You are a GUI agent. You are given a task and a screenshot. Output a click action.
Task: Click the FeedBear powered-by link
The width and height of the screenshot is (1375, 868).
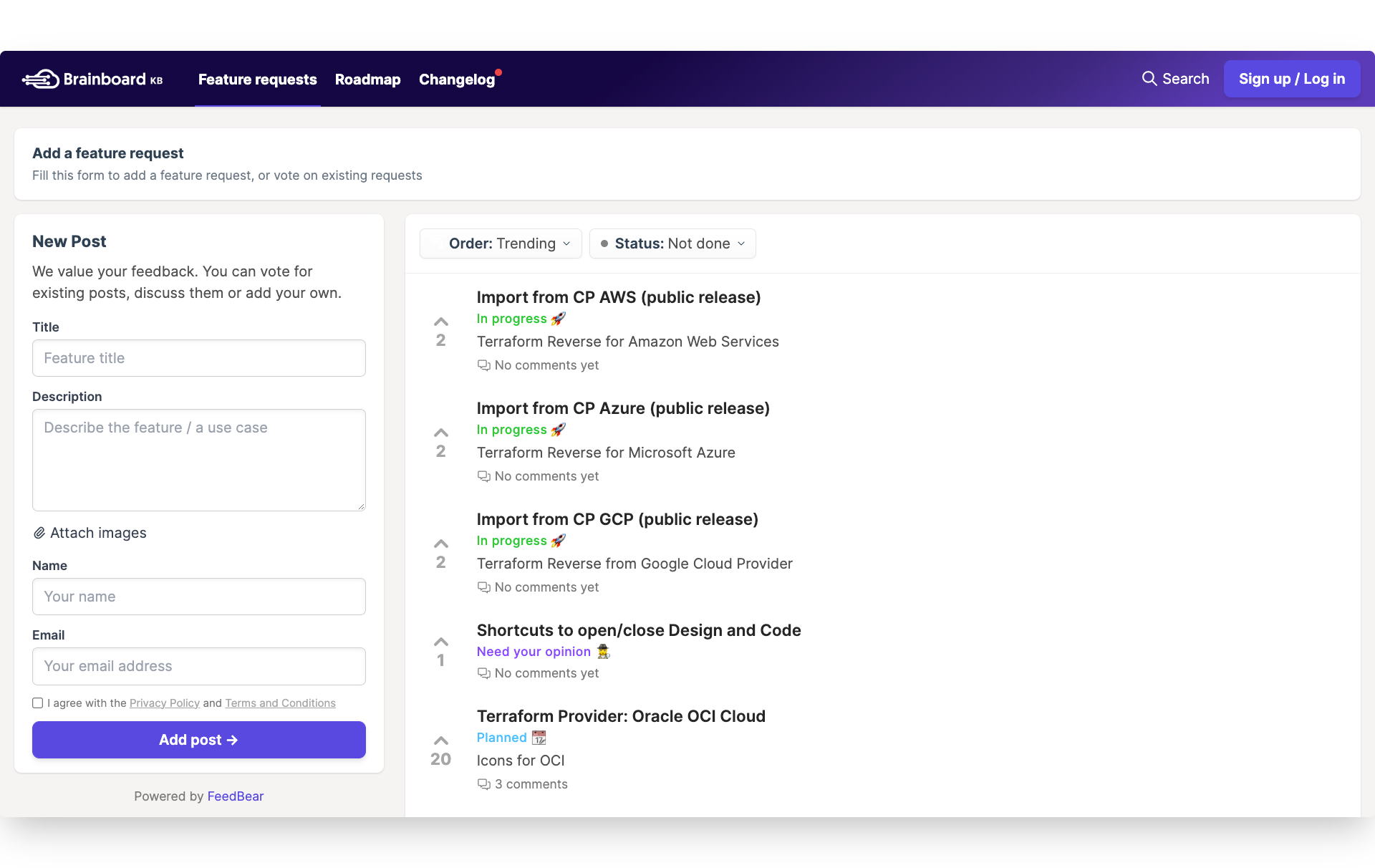[234, 796]
